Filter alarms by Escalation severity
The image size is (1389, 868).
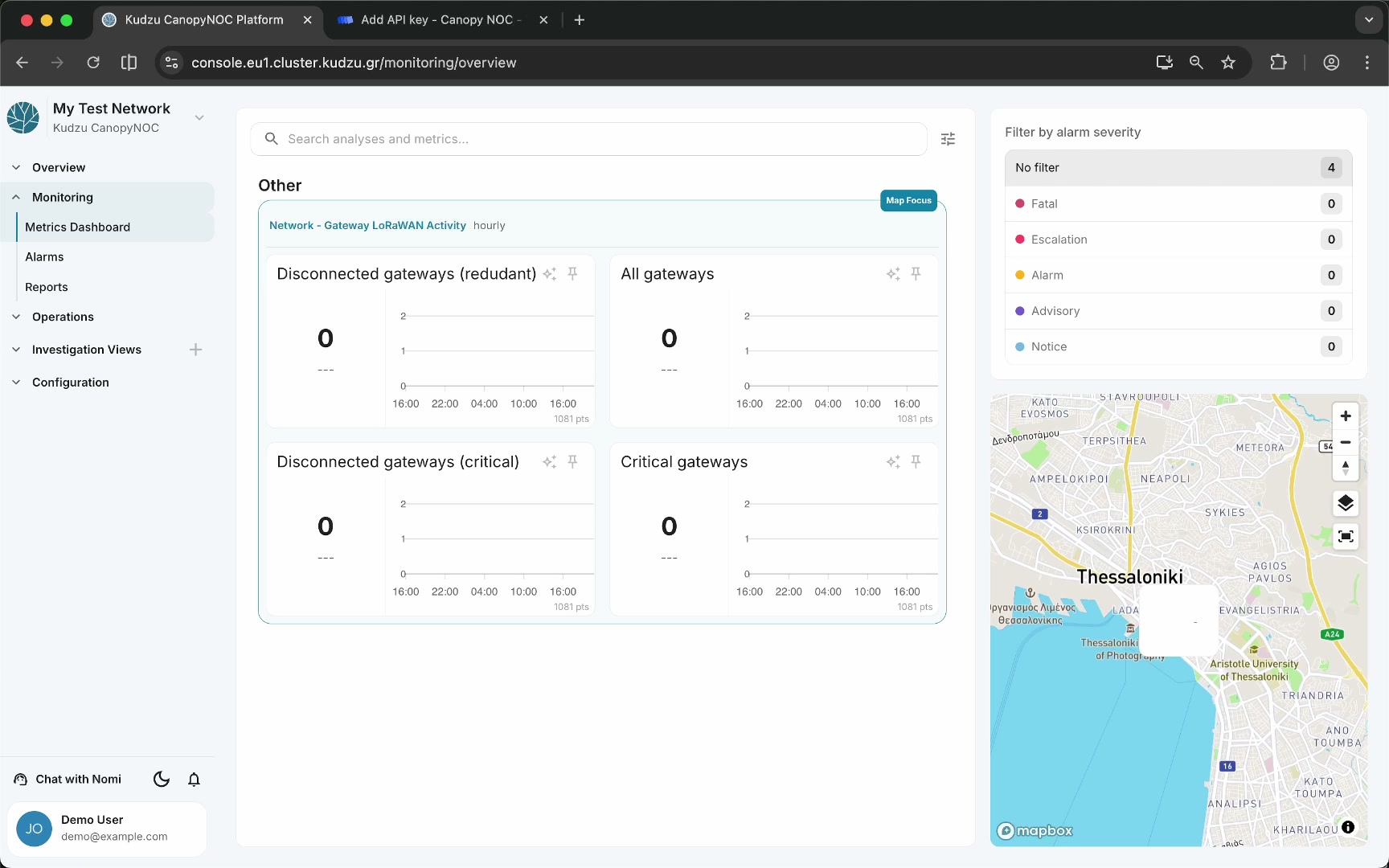coord(1178,240)
